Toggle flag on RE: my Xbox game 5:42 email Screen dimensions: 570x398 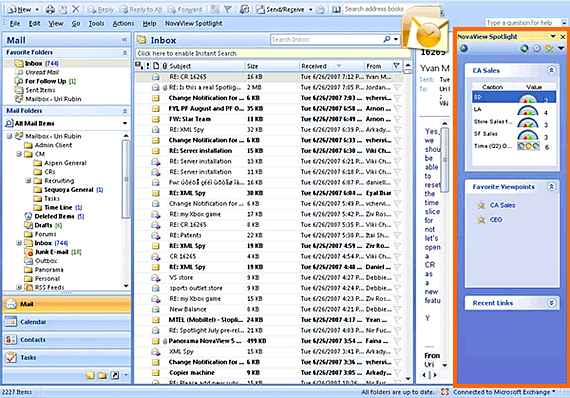(x=398, y=214)
